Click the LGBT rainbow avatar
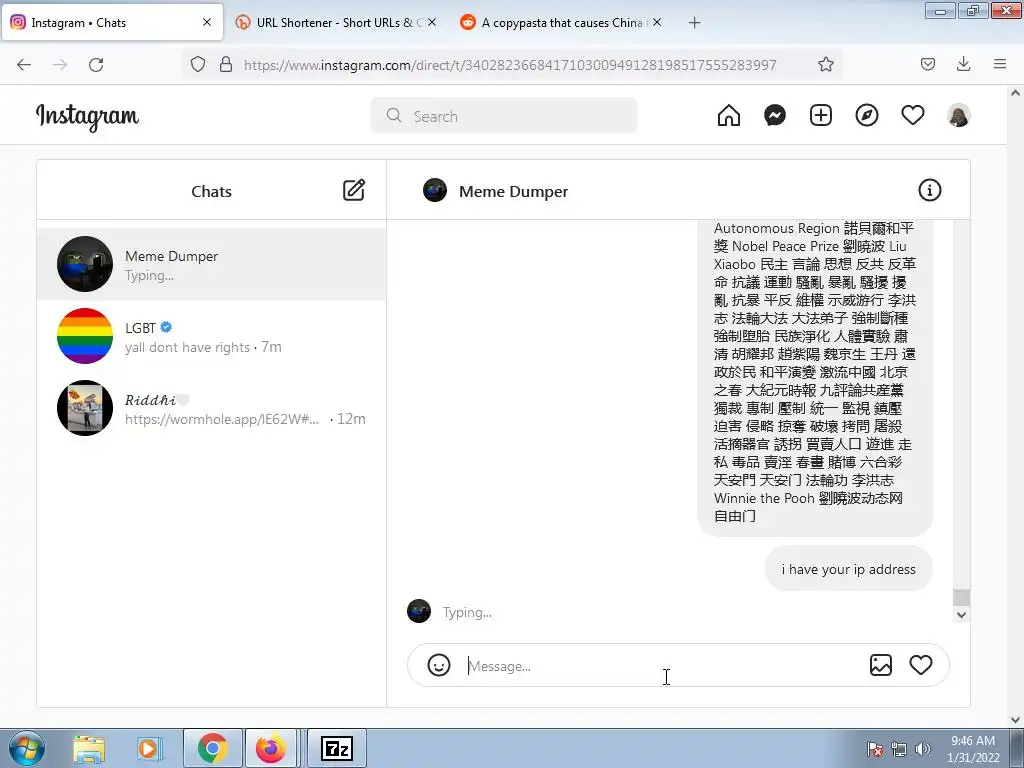 click(x=85, y=336)
